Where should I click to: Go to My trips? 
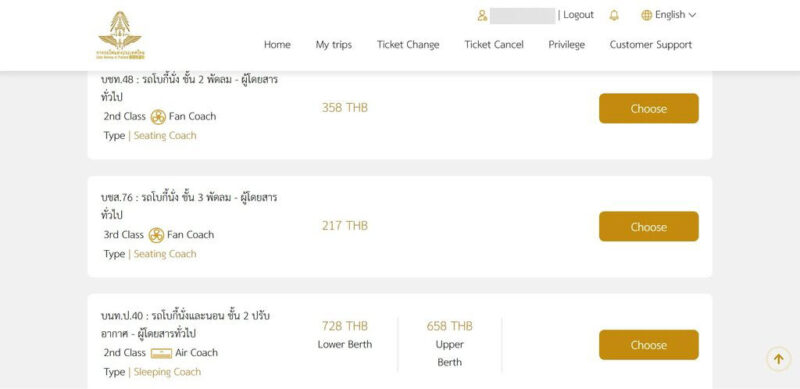(334, 45)
